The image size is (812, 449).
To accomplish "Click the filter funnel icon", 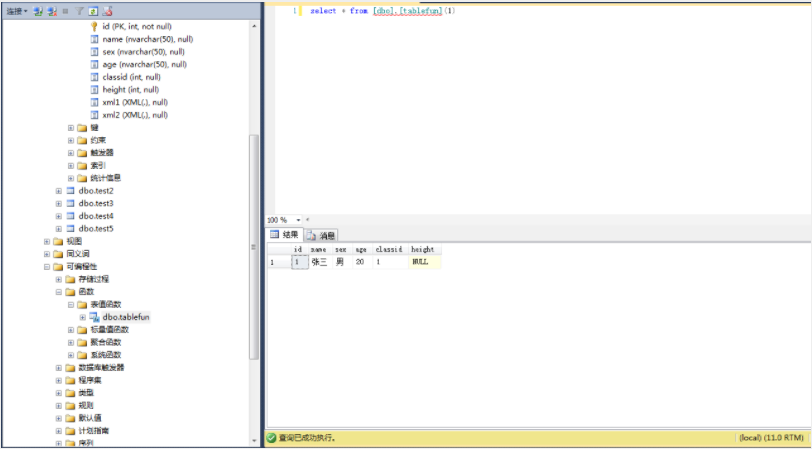I will tap(79, 10).
